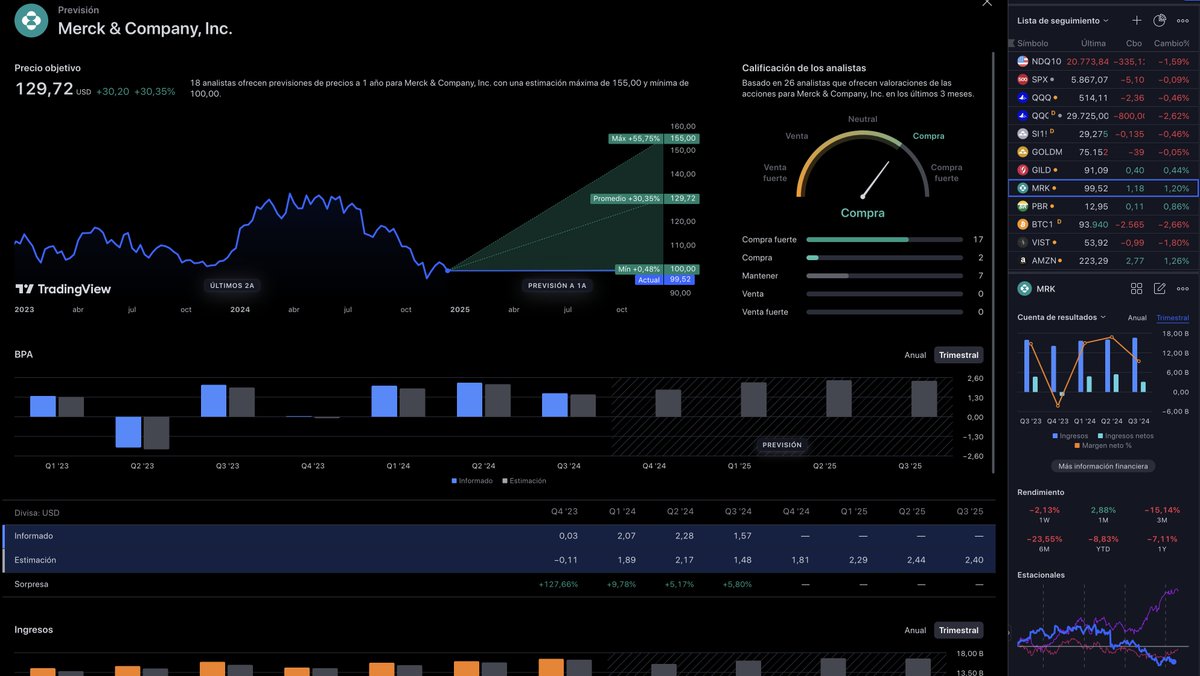The height and width of the screenshot is (676, 1200).
Task: Select GOLDM row in the watchlist
Action: [1104, 151]
